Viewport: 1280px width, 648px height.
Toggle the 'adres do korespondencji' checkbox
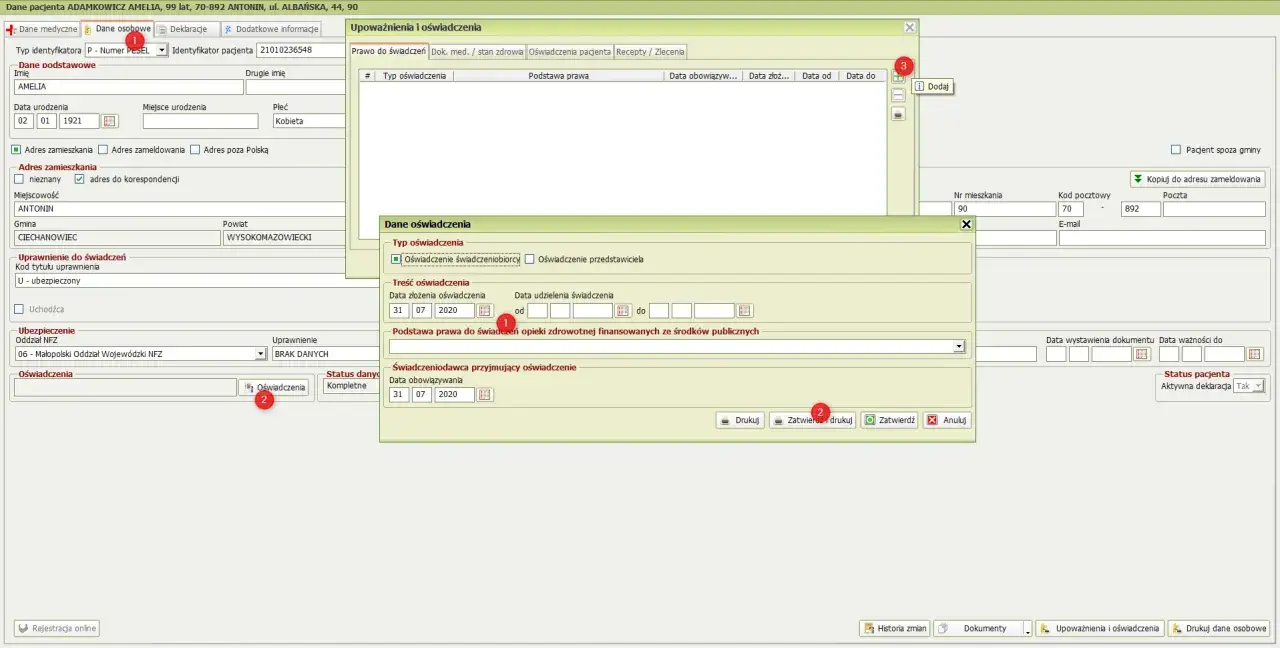(79, 179)
